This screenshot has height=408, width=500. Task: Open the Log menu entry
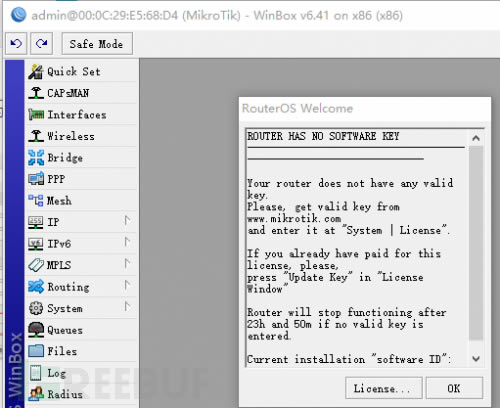[x=82, y=373]
